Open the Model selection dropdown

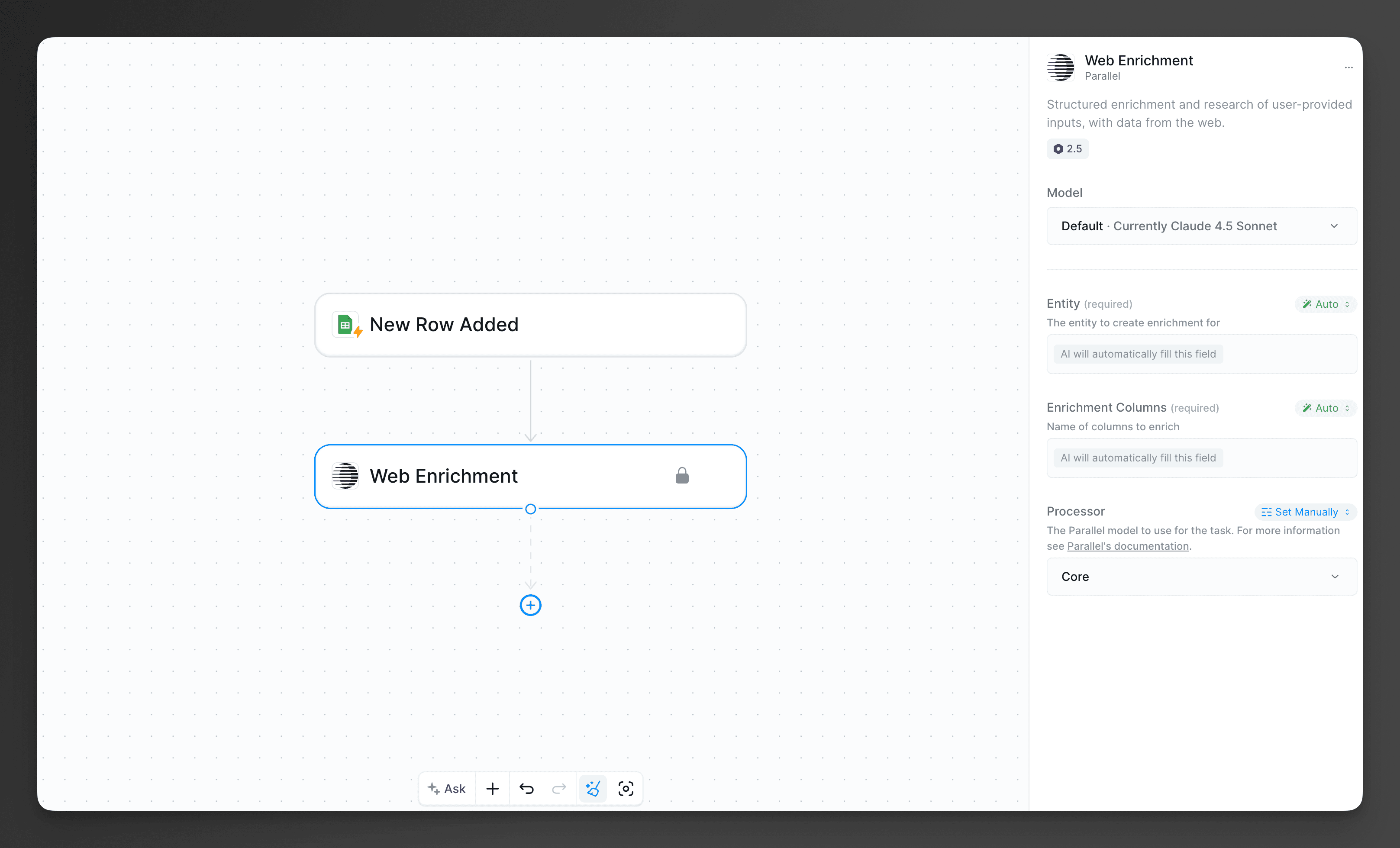pos(1200,226)
